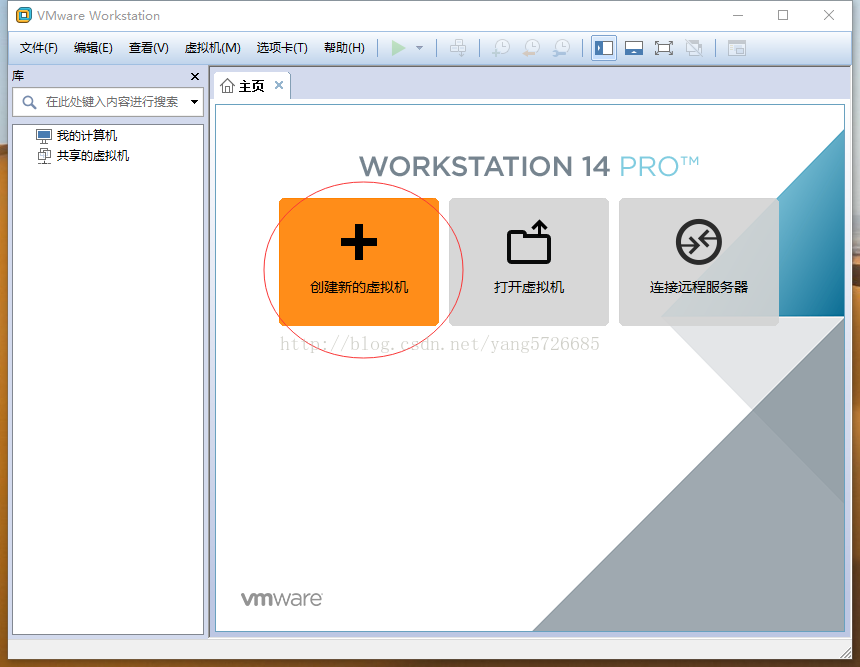Click the Full Screen mode icon

coord(664,48)
